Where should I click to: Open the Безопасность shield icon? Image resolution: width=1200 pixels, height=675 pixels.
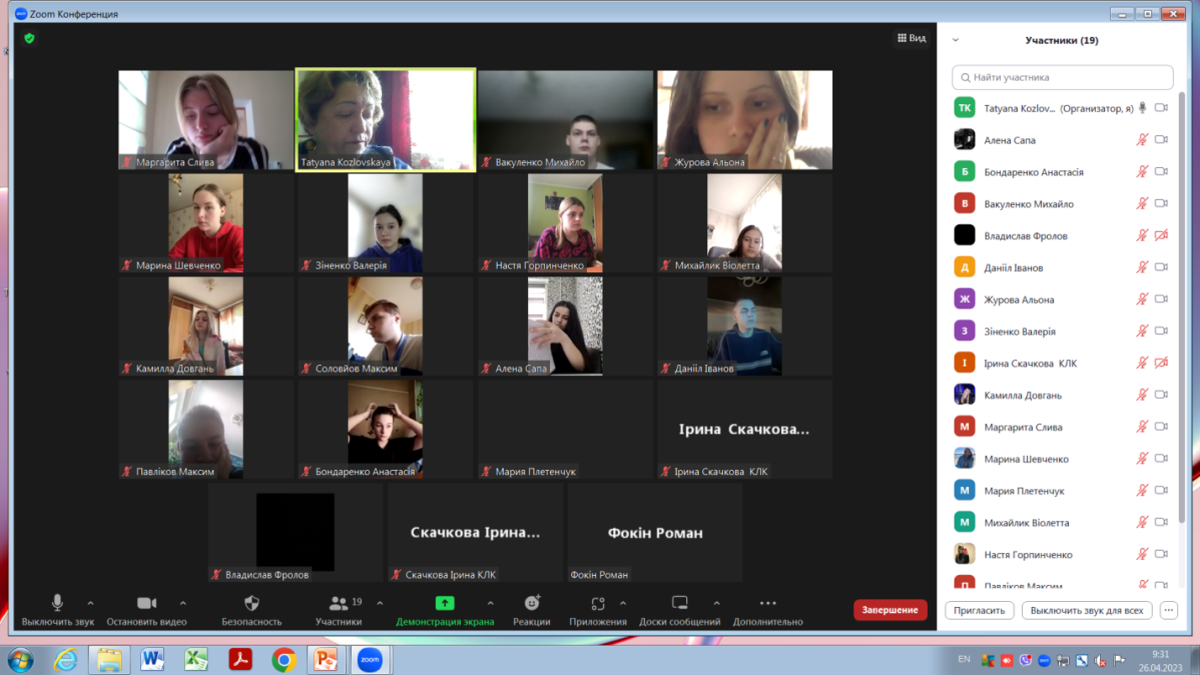(252, 603)
